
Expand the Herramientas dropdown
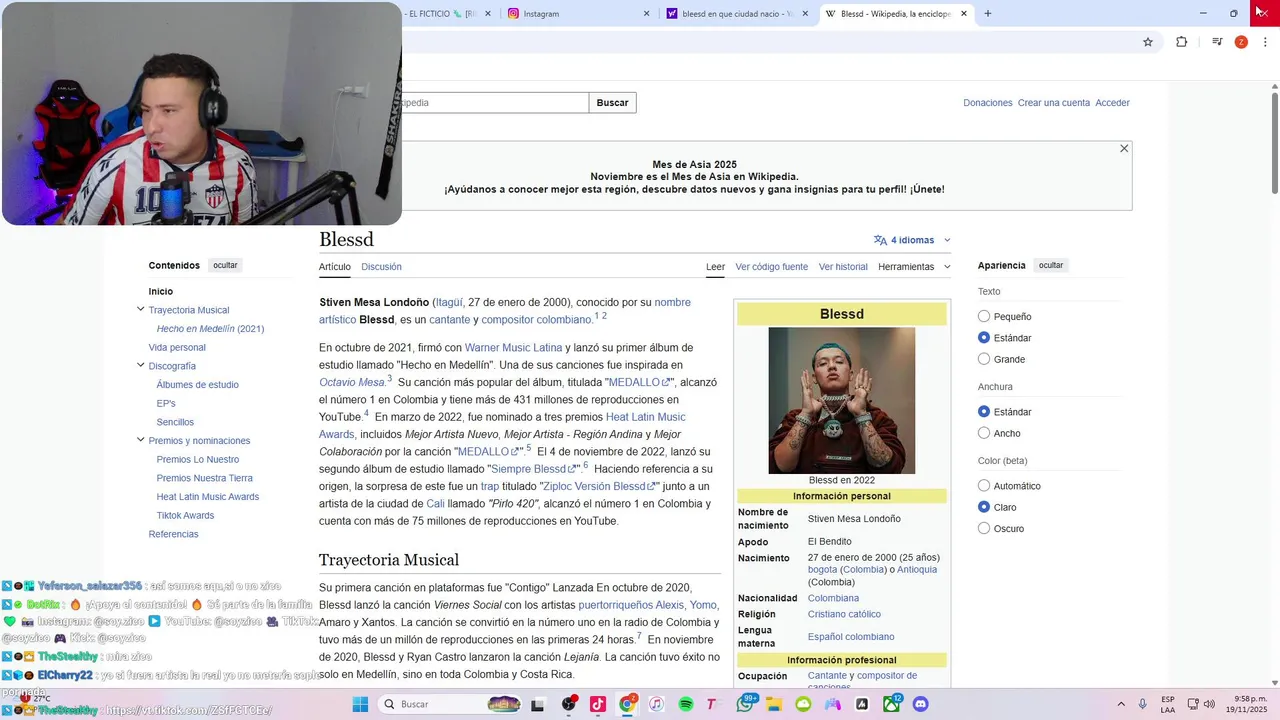[x=914, y=267]
